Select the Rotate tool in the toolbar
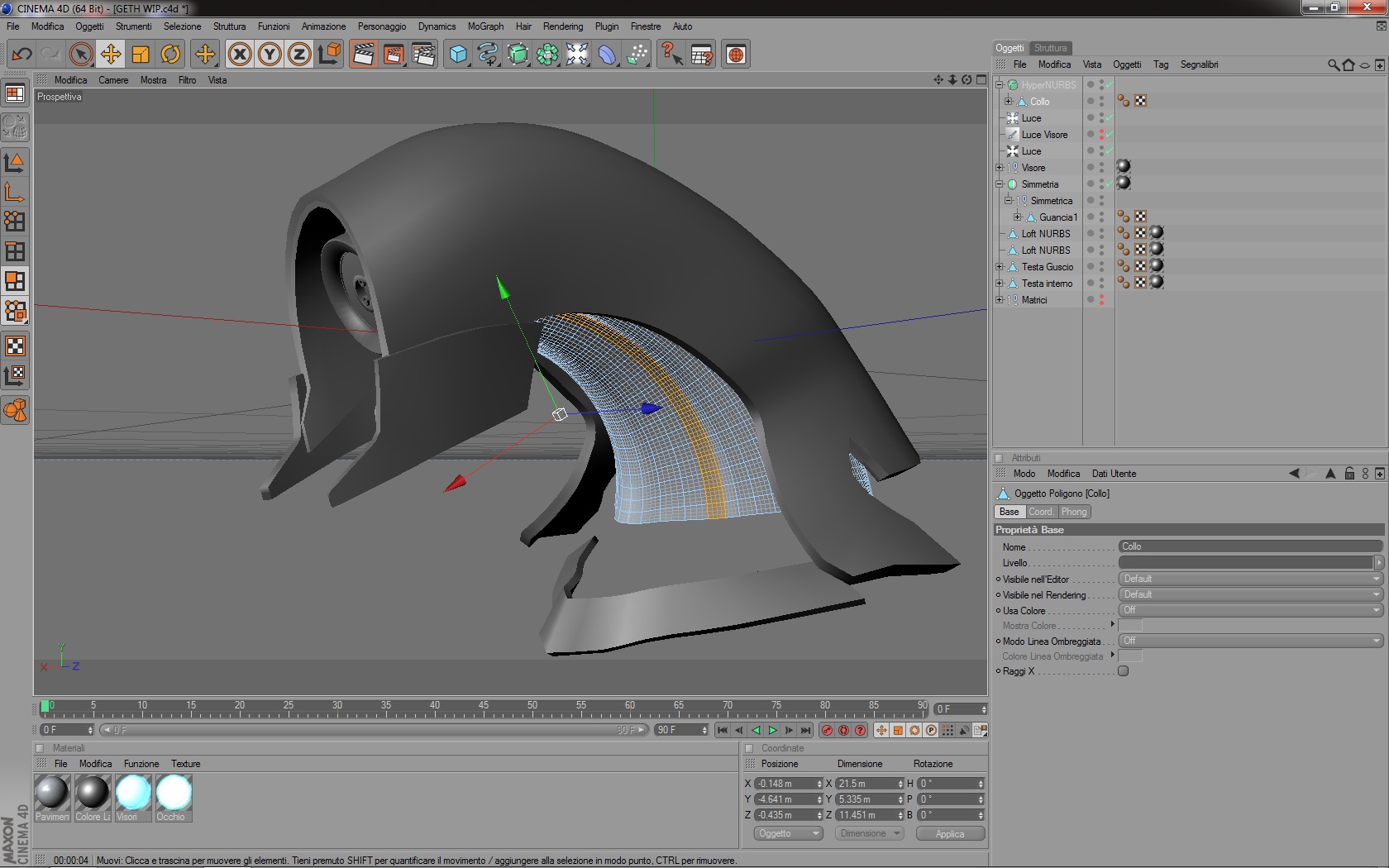1389x868 pixels. 170,55
